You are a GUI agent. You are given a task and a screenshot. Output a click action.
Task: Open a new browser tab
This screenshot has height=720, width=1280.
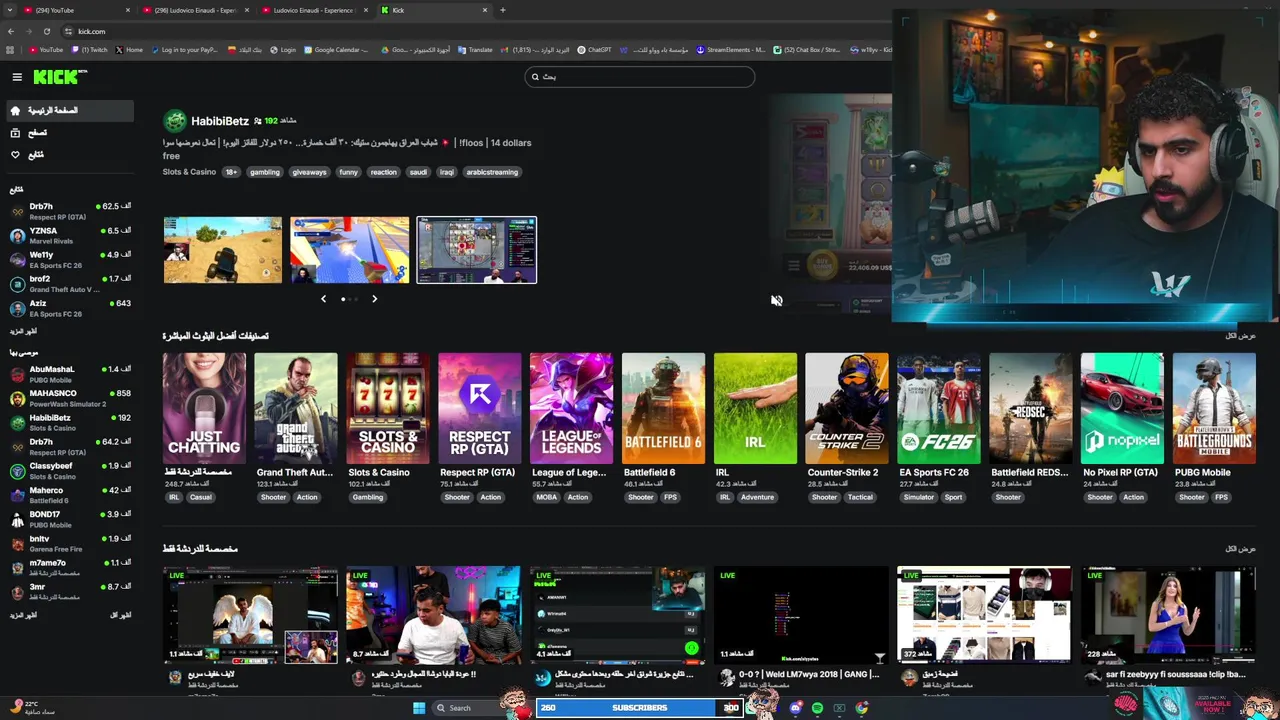(503, 10)
